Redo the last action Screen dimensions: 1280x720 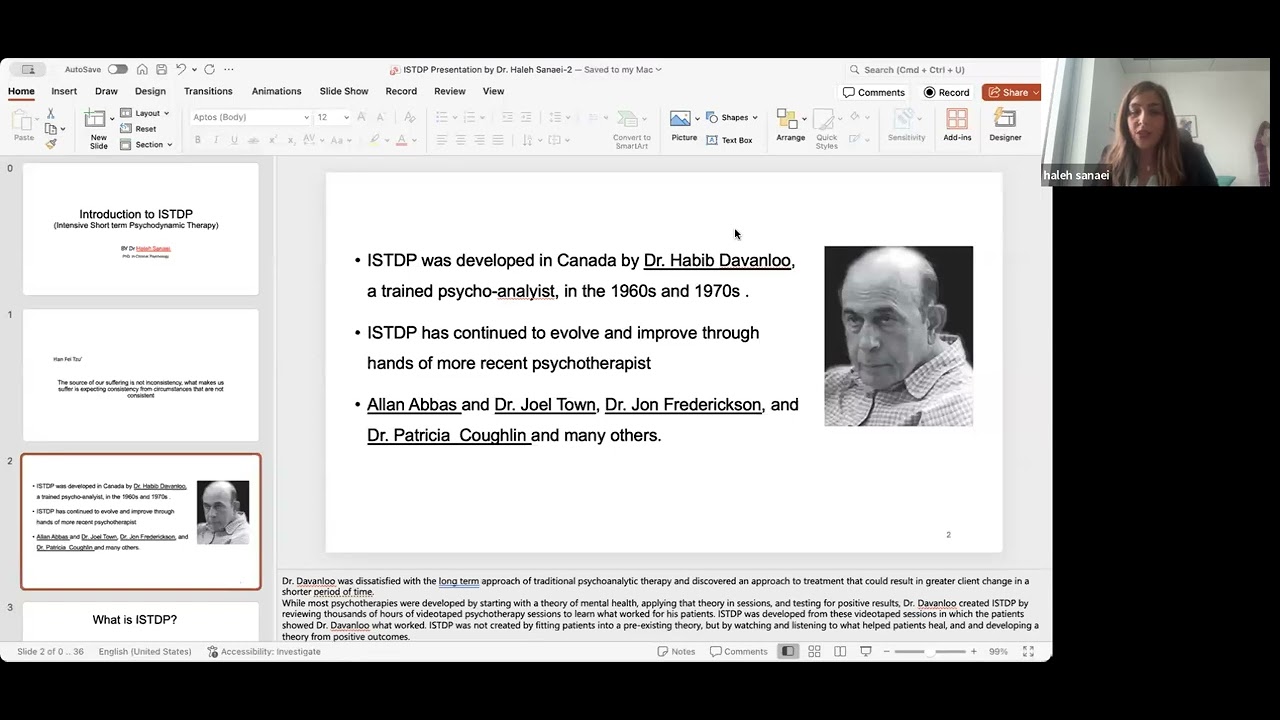[209, 70]
